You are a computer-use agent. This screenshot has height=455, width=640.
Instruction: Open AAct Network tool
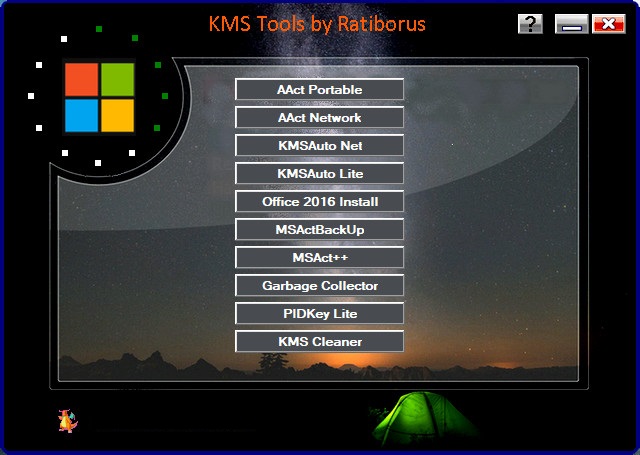[319, 118]
